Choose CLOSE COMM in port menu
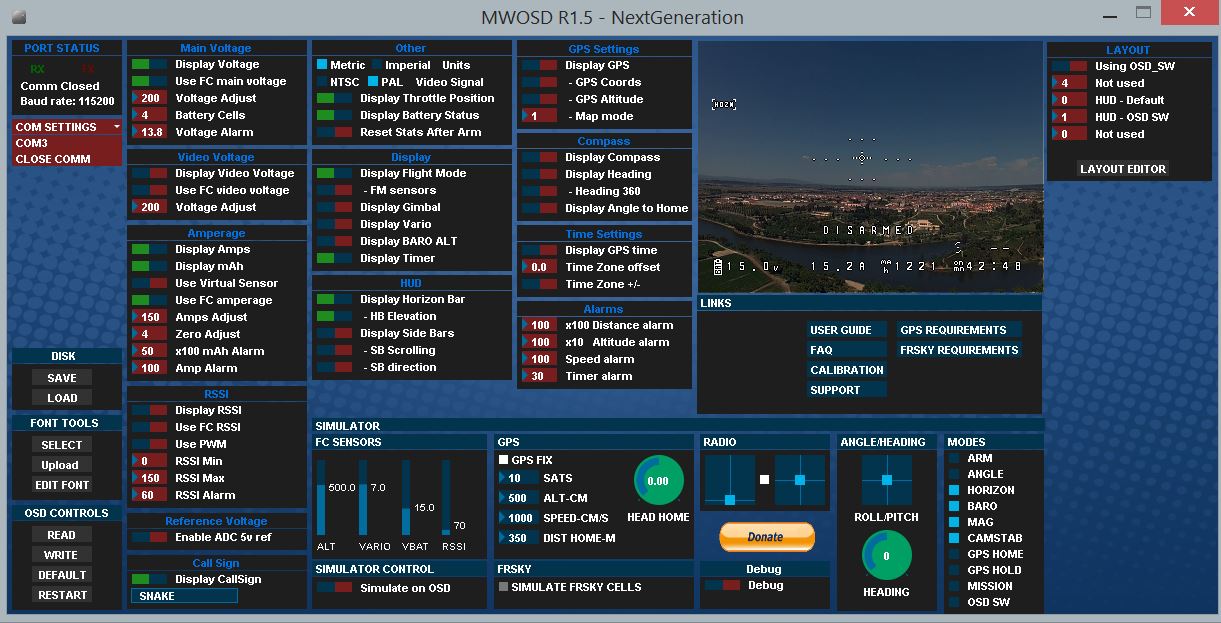The width and height of the screenshot is (1221, 623). click(67, 159)
